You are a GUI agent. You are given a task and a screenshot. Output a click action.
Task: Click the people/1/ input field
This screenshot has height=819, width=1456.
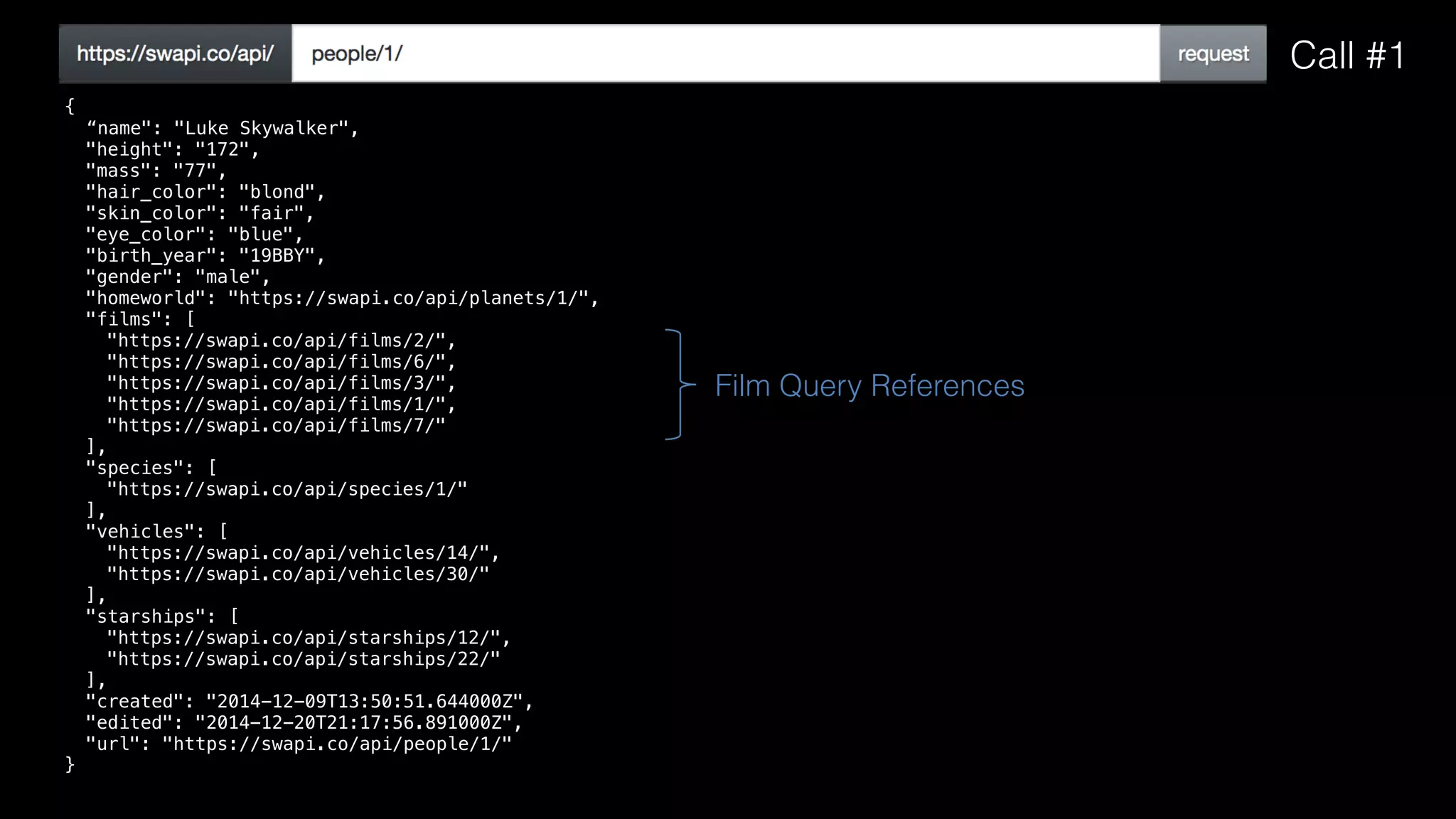(x=725, y=54)
